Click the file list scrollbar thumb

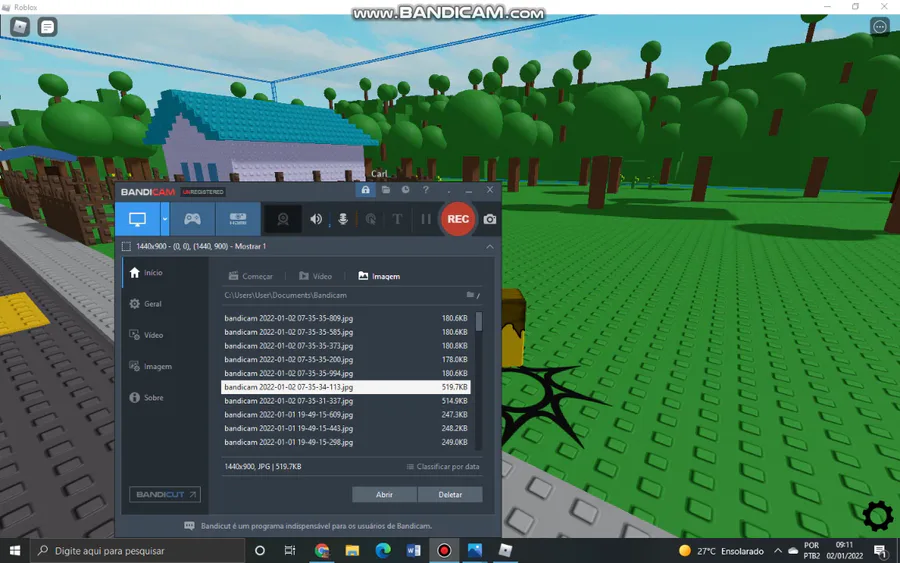tap(479, 321)
